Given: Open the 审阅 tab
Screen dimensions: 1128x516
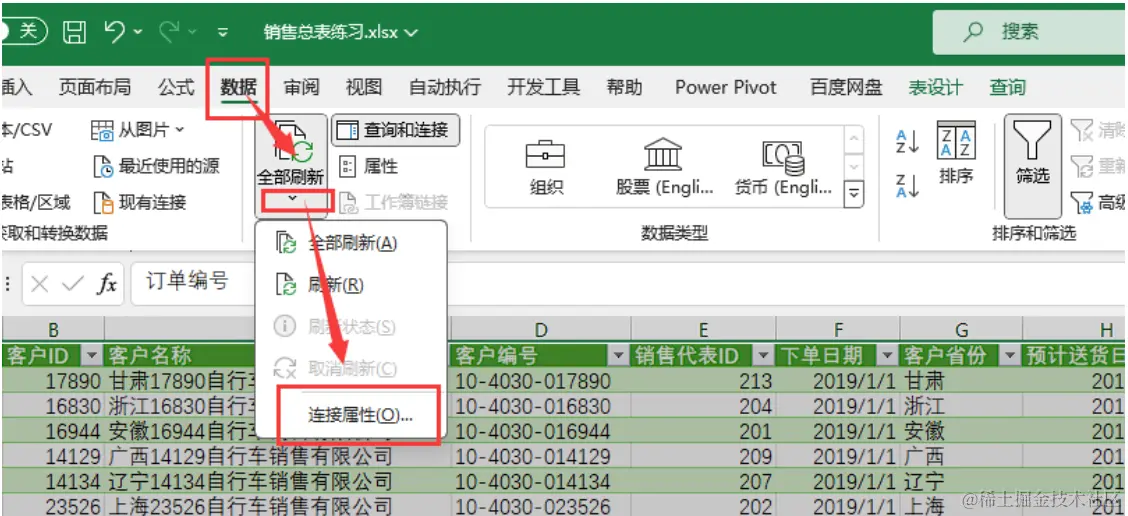Looking at the screenshot, I should click(x=301, y=88).
